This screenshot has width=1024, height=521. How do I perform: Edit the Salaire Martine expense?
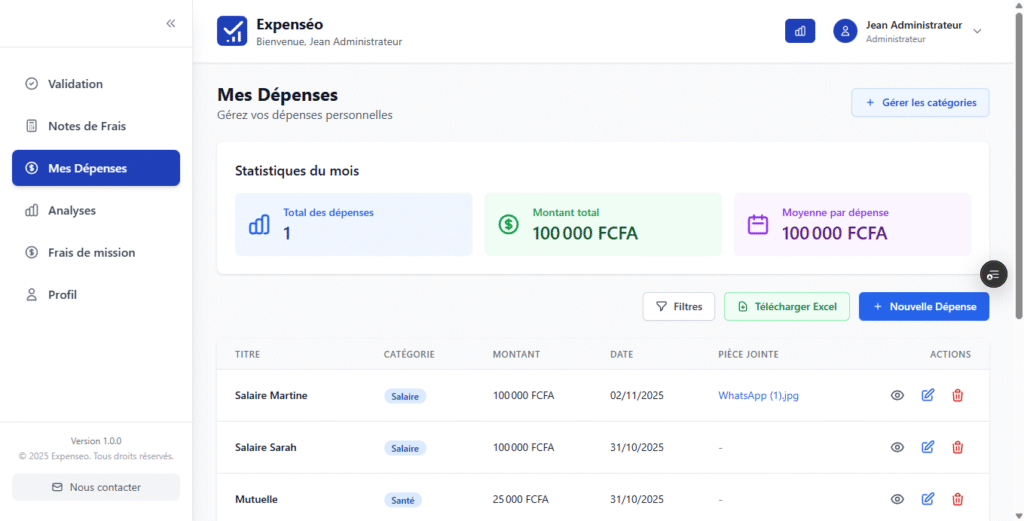pos(927,395)
